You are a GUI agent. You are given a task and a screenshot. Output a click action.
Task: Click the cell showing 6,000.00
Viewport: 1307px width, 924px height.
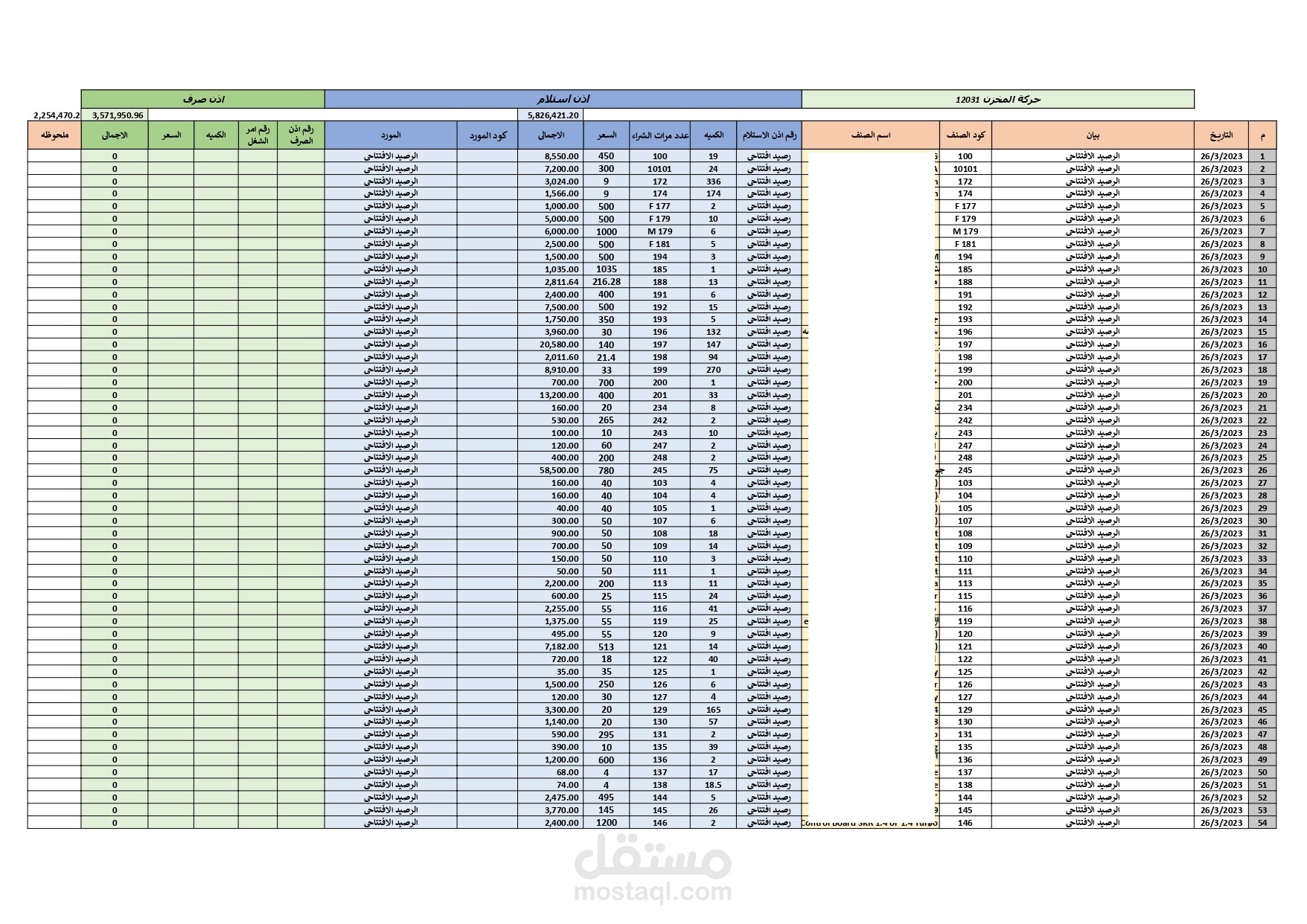click(551, 231)
